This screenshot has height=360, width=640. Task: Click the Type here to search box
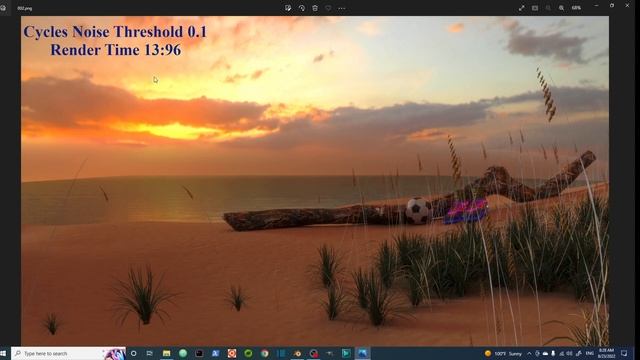pos(68,353)
